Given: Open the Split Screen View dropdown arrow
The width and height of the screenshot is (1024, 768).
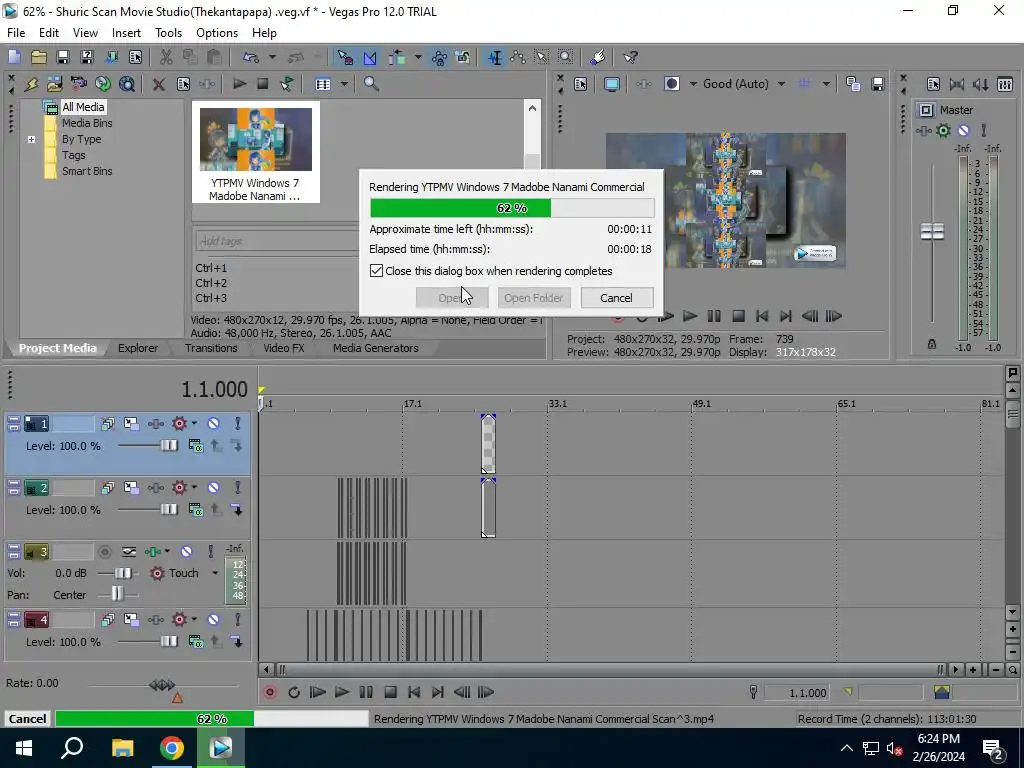Looking at the screenshot, I should click(x=693, y=84).
